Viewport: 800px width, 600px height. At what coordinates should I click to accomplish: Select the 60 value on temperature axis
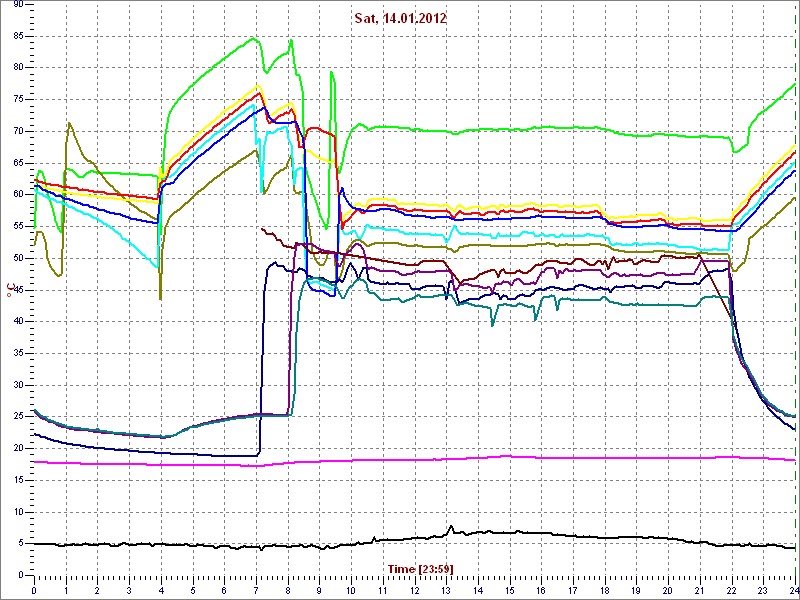click(x=18, y=194)
